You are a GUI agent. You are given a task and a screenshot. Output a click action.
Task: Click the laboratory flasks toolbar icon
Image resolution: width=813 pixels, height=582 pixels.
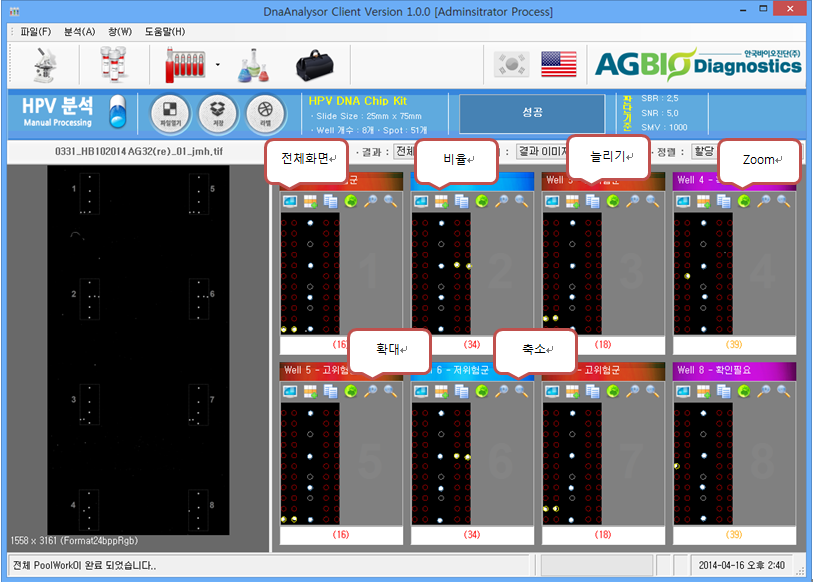click(254, 65)
